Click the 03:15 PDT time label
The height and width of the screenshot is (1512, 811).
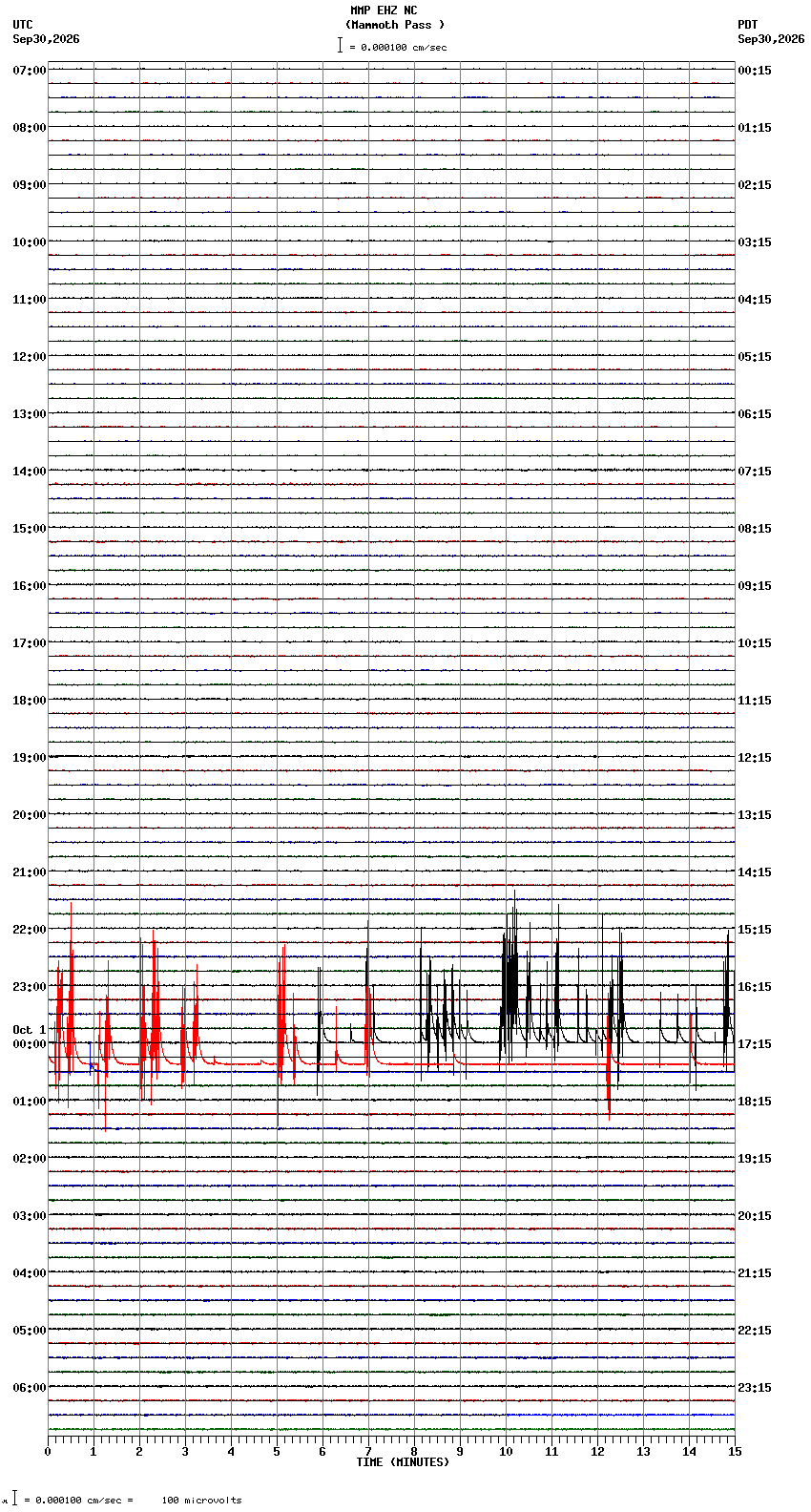tap(755, 242)
